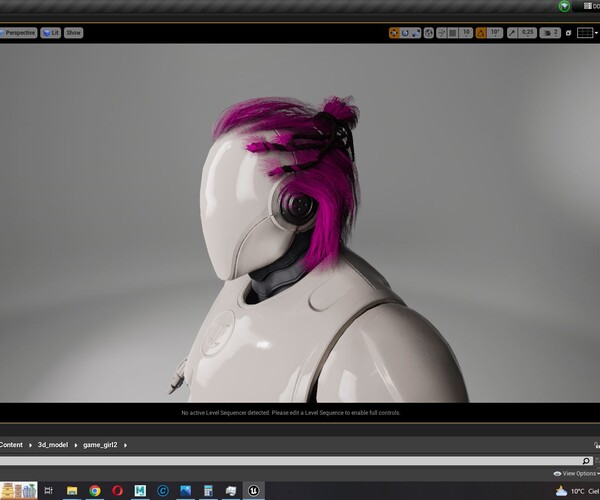Select the translate gizmo mode
Image resolution: width=600 pixels, height=500 pixels.
coord(394,33)
